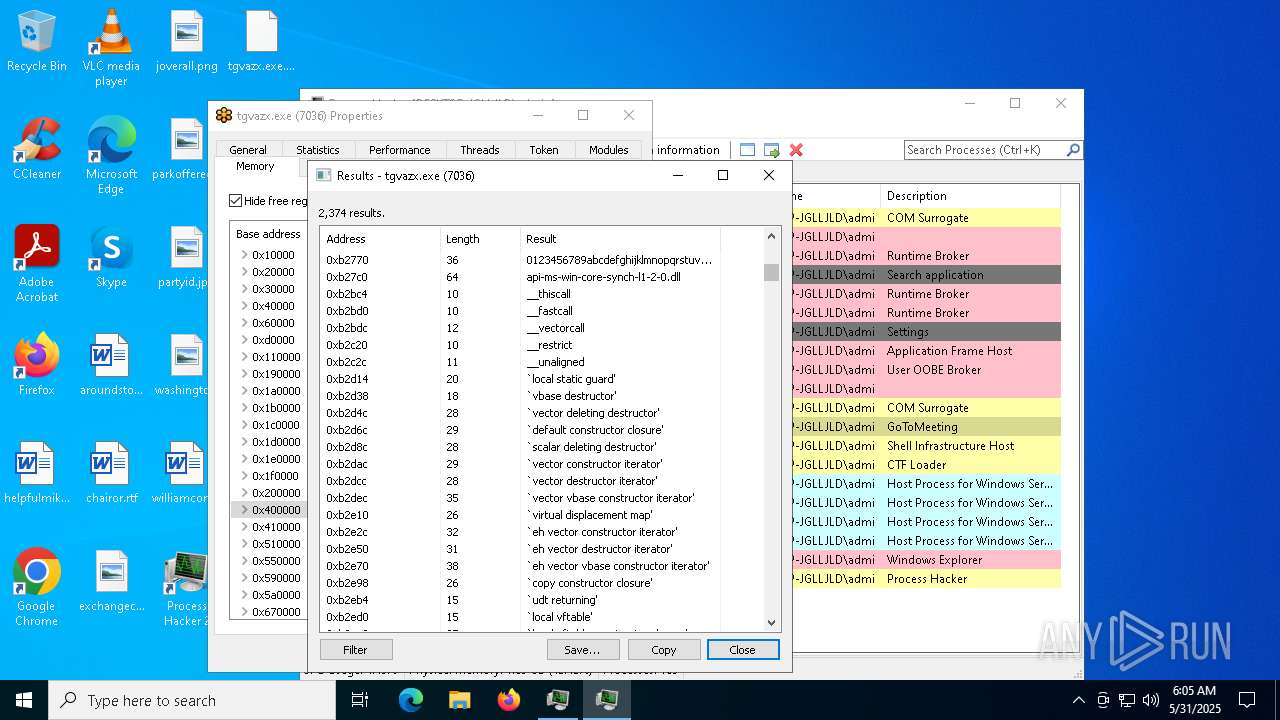Expand memory region 0x110000
This screenshot has height=720, width=1280.
pos(244,357)
